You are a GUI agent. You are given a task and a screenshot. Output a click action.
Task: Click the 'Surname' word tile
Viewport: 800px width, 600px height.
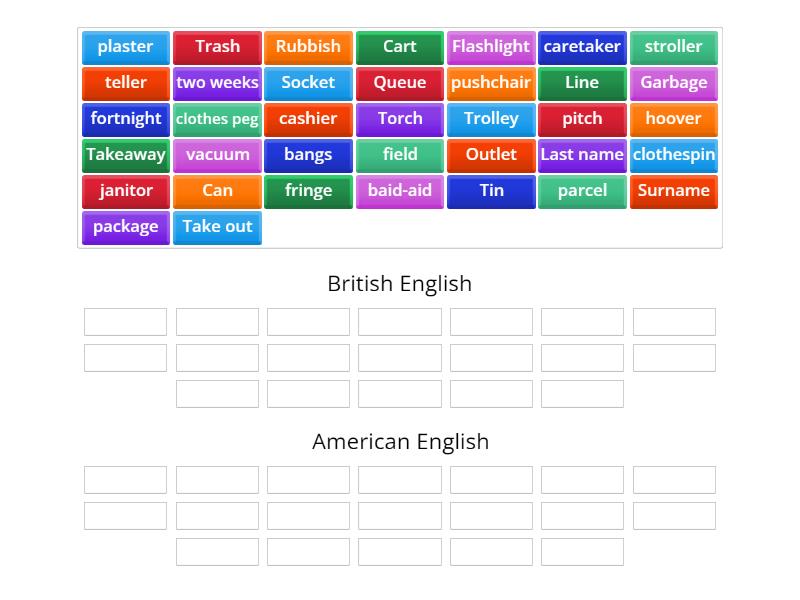[x=674, y=191]
